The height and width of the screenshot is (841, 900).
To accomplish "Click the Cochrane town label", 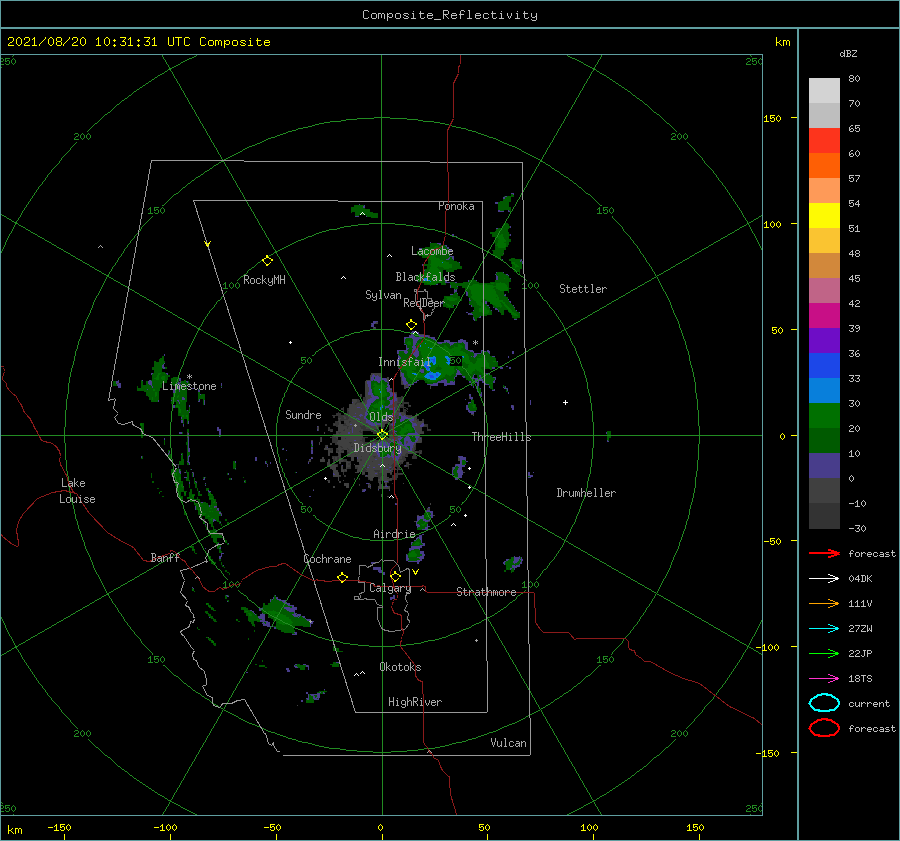I will point(327,559).
